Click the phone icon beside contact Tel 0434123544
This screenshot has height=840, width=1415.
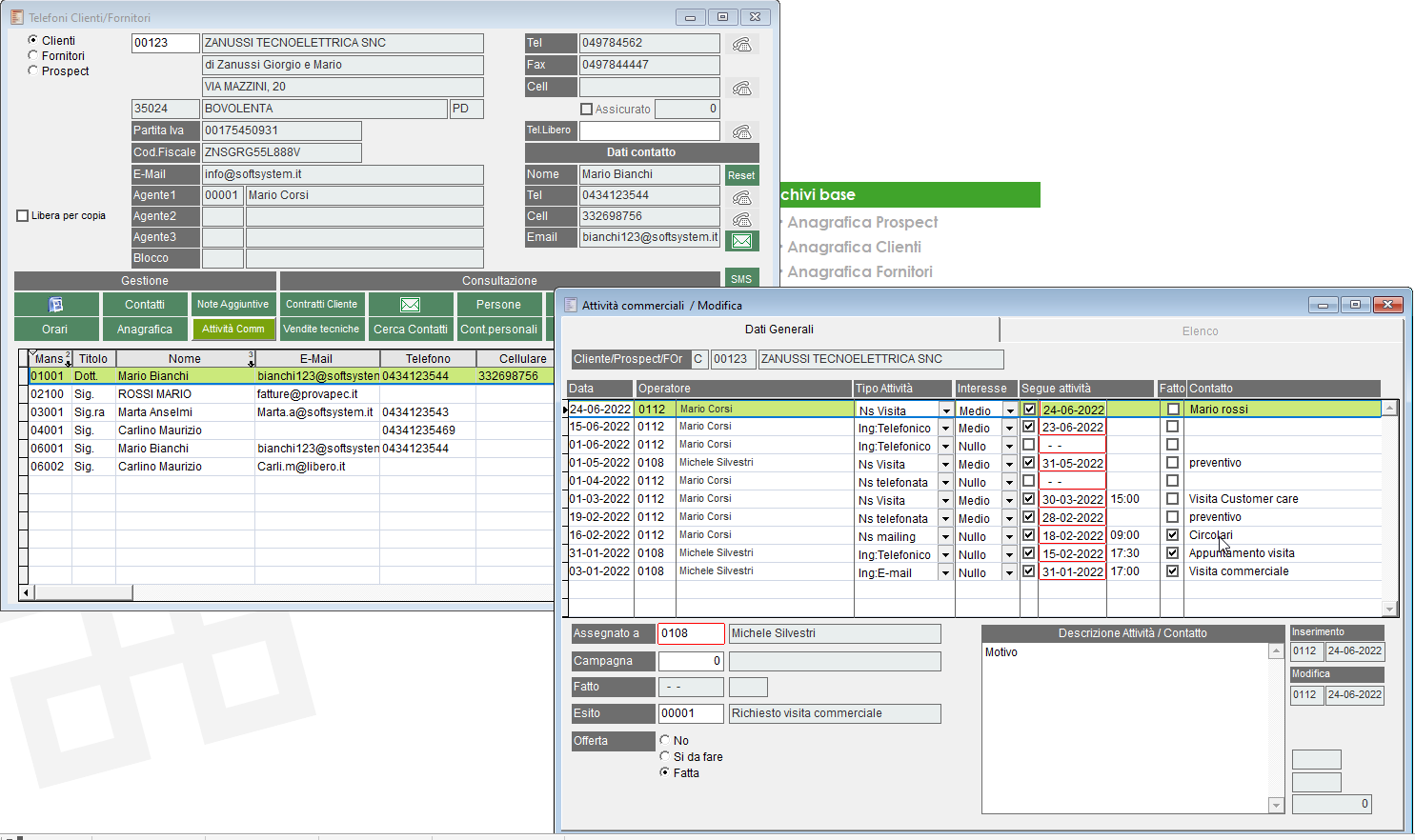point(741,197)
